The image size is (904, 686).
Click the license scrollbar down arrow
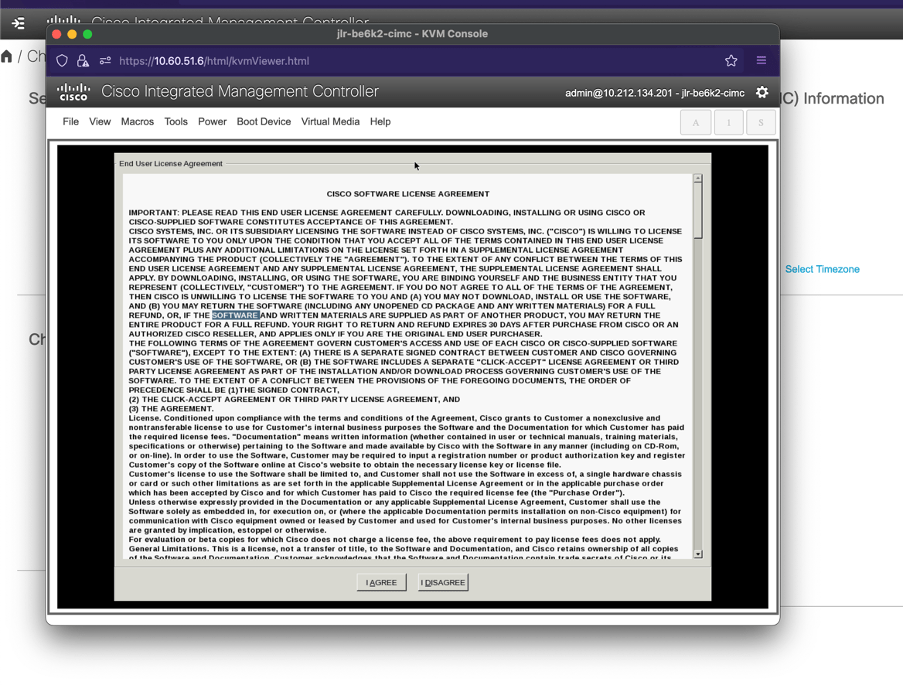[697, 553]
